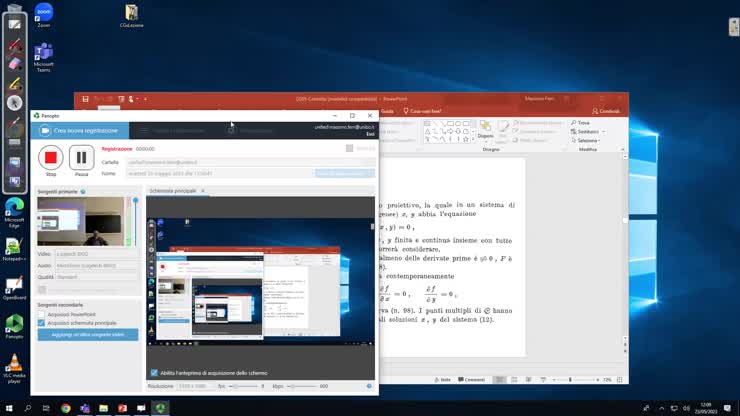Viewport: 740px width, 416px height.
Task: Enable Acquisisci PowerPoint checkbox
Action: tap(41, 313)
